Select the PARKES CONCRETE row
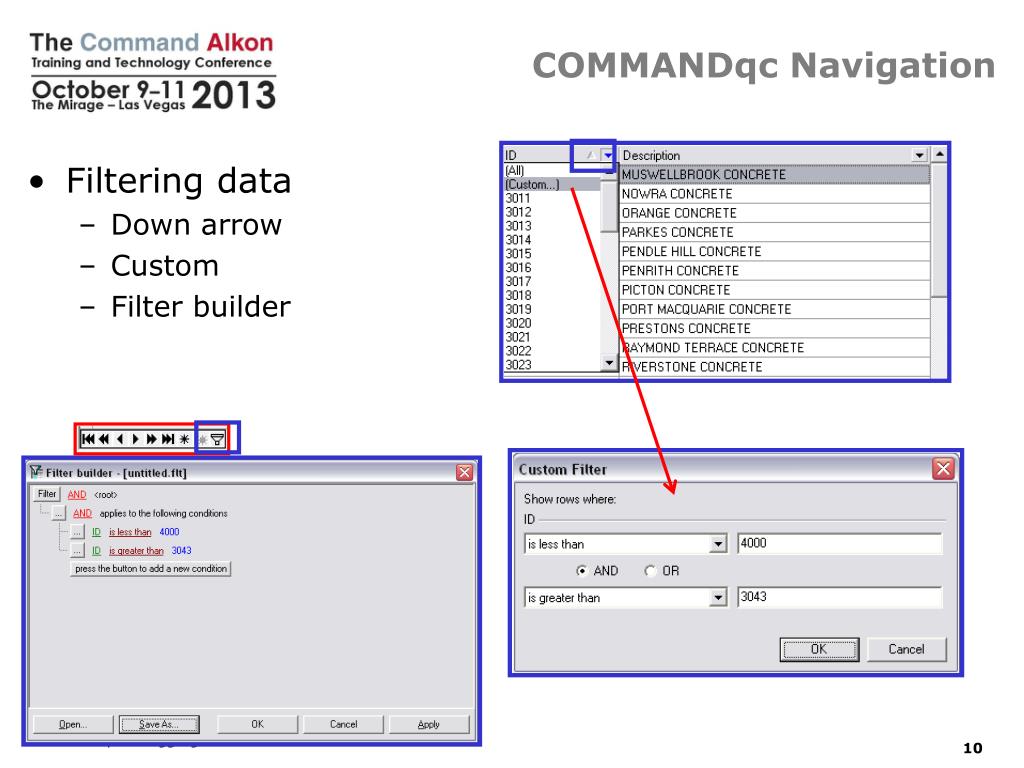 coord(775,232)
